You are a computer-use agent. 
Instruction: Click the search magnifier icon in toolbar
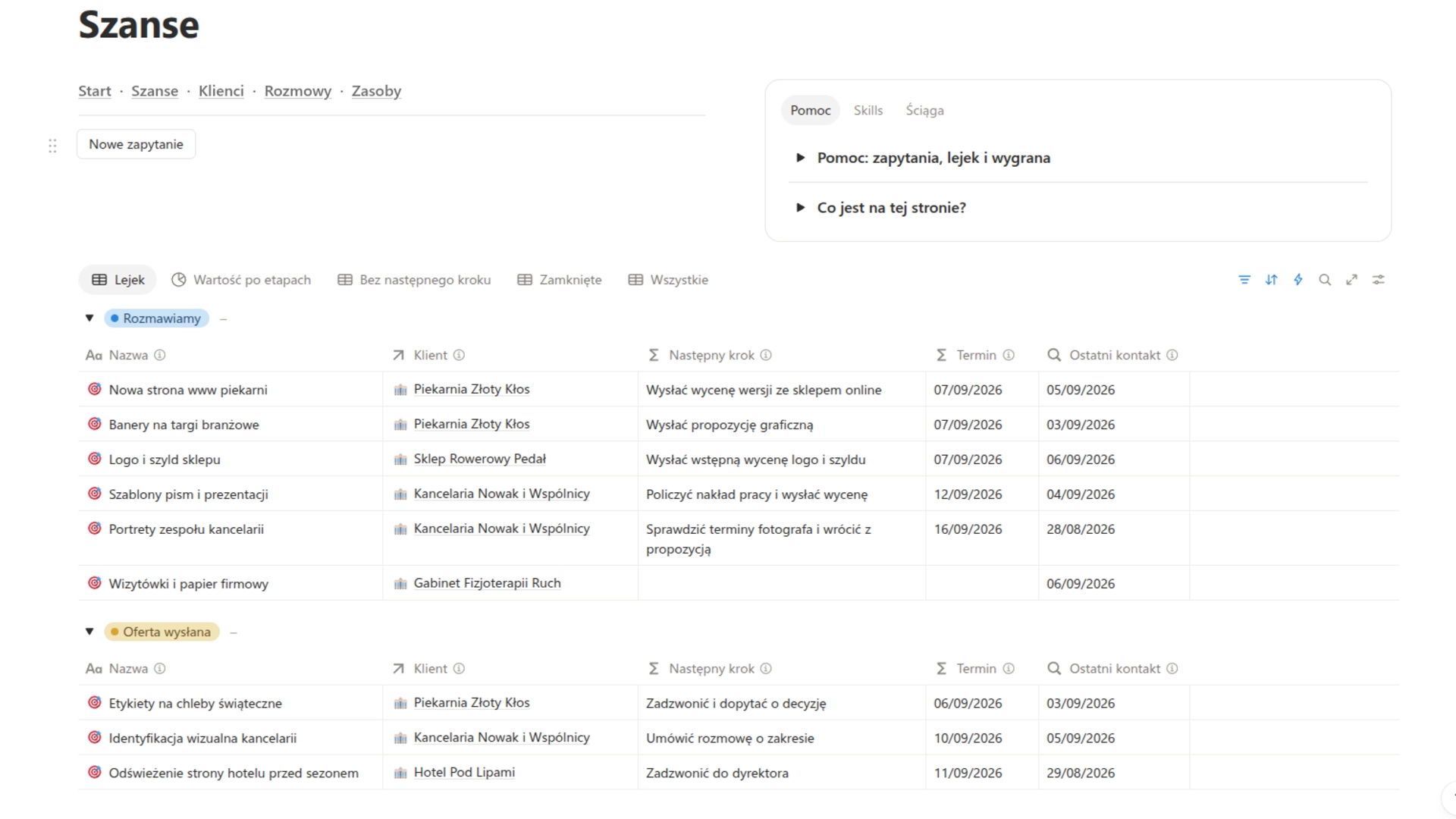(x=1325, y=280)
